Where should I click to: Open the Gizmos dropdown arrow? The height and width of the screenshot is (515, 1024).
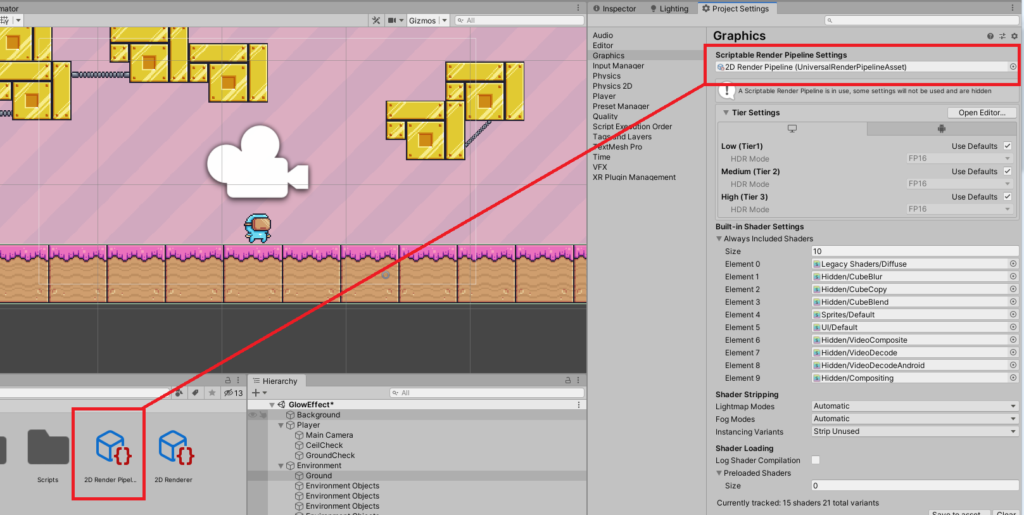445,21
